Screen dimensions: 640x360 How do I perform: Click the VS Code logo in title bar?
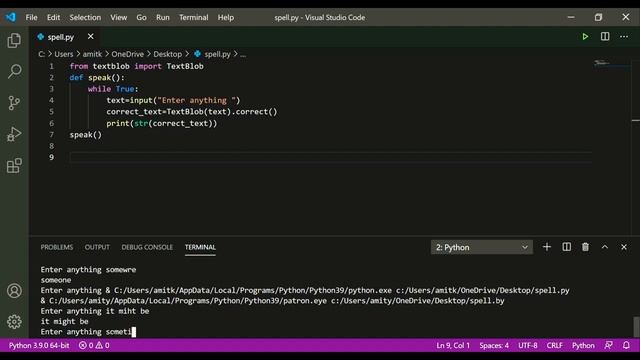(x=11, y=17)
